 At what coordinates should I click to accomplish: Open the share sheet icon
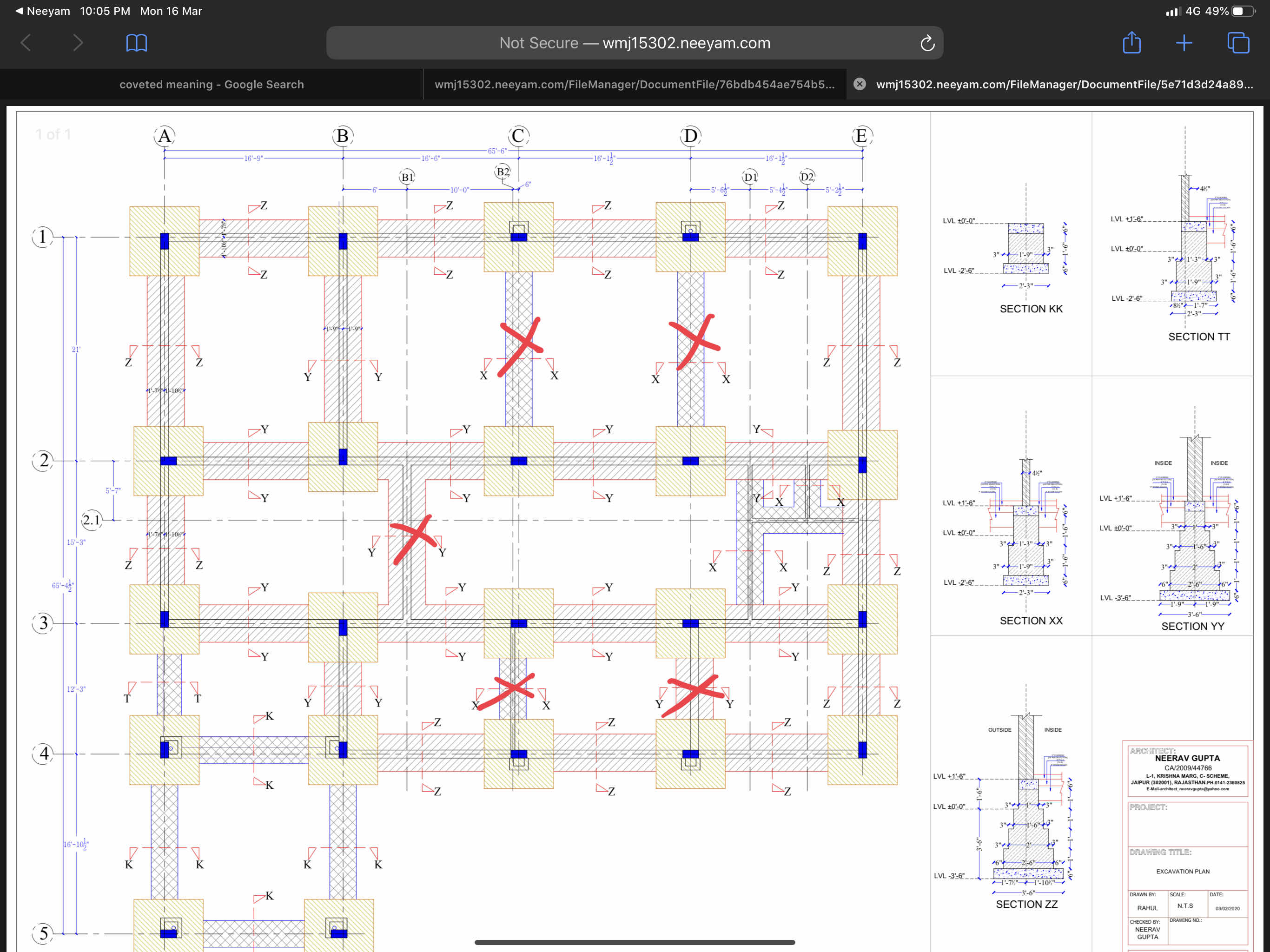pos(1131,42)
